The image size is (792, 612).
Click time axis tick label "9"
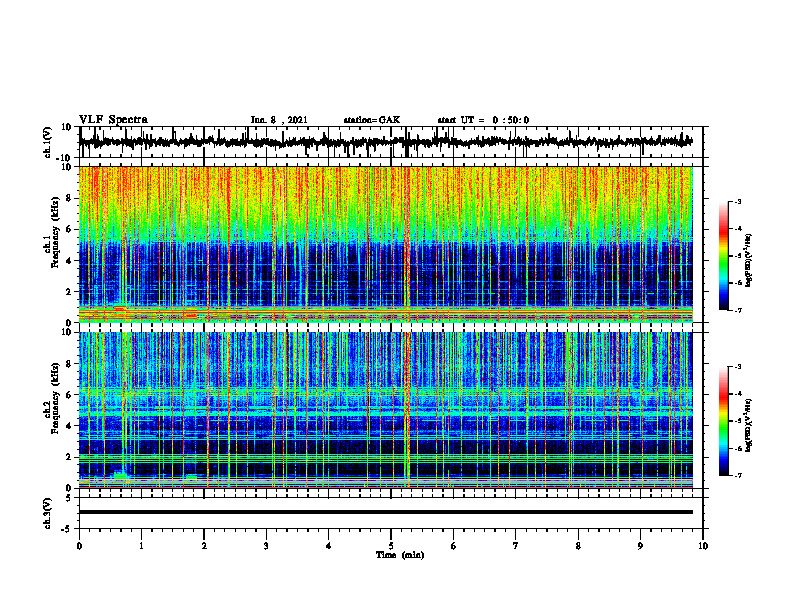click(x=640, y=546)
